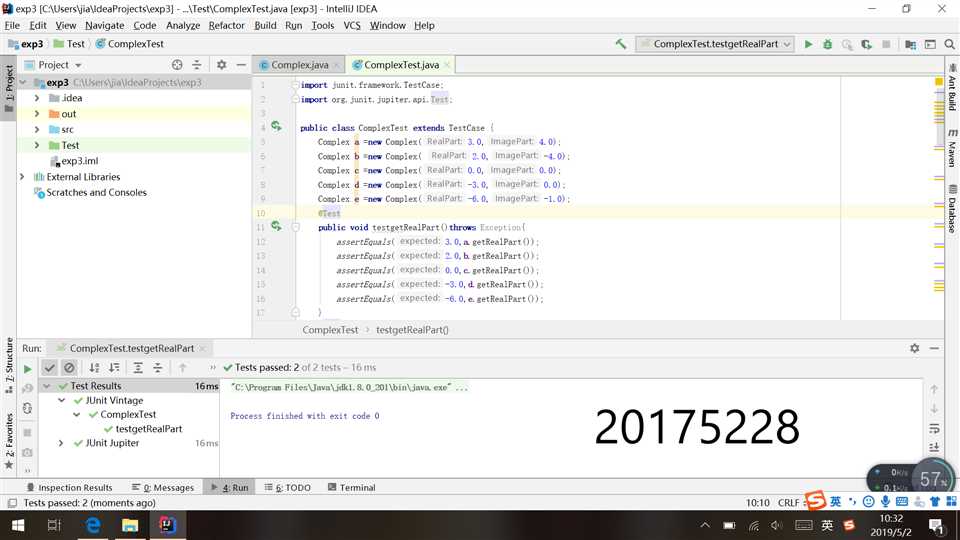This screenshot has height=540, width=960.
Task: Toggle show passed tests button
Action: coord(49,367)
